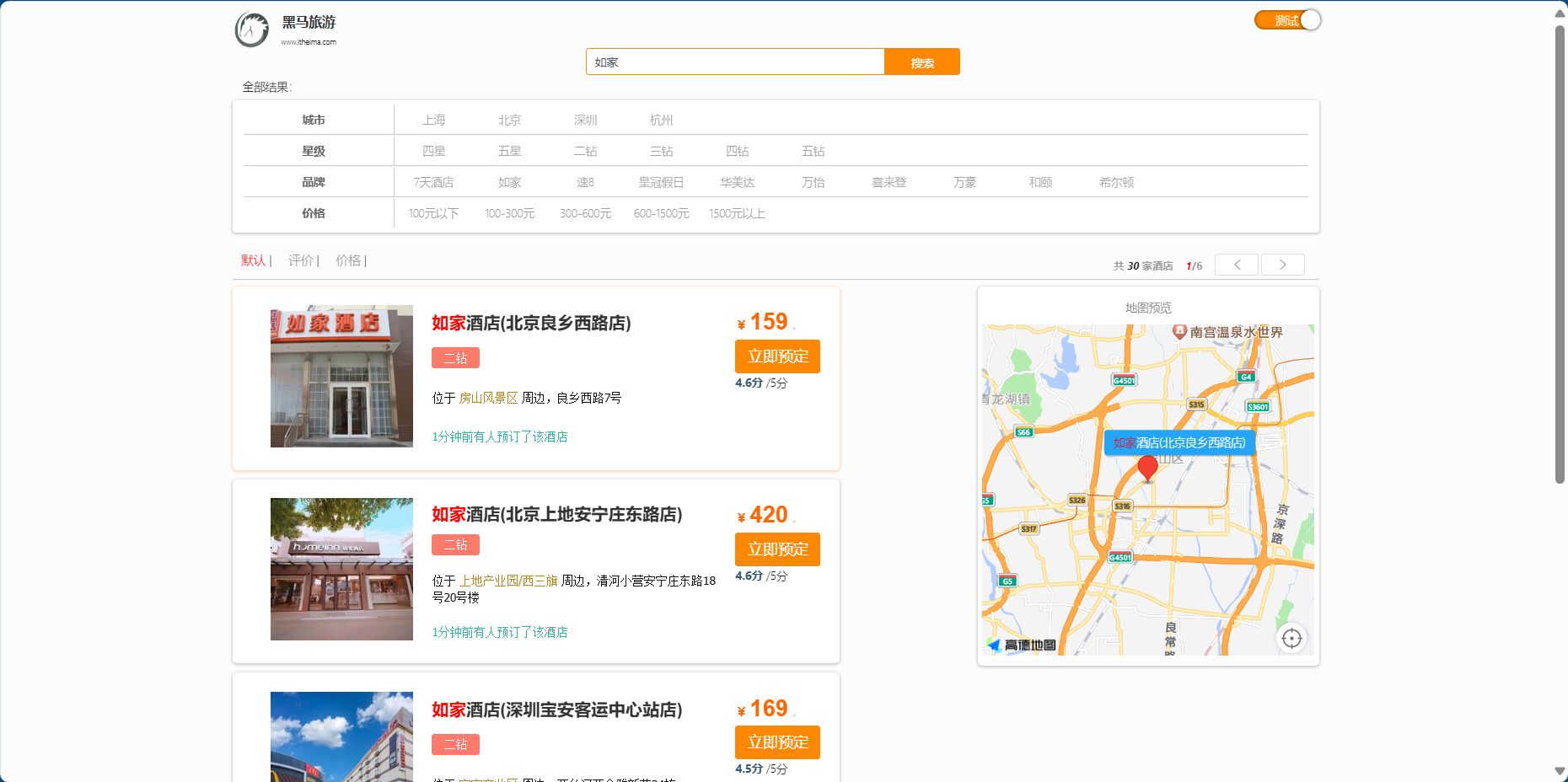This screenshot has height=782, width=1568.
Task: Open photo of 如家酒店(北京良乡西路店)
Action: click(341, 376)
